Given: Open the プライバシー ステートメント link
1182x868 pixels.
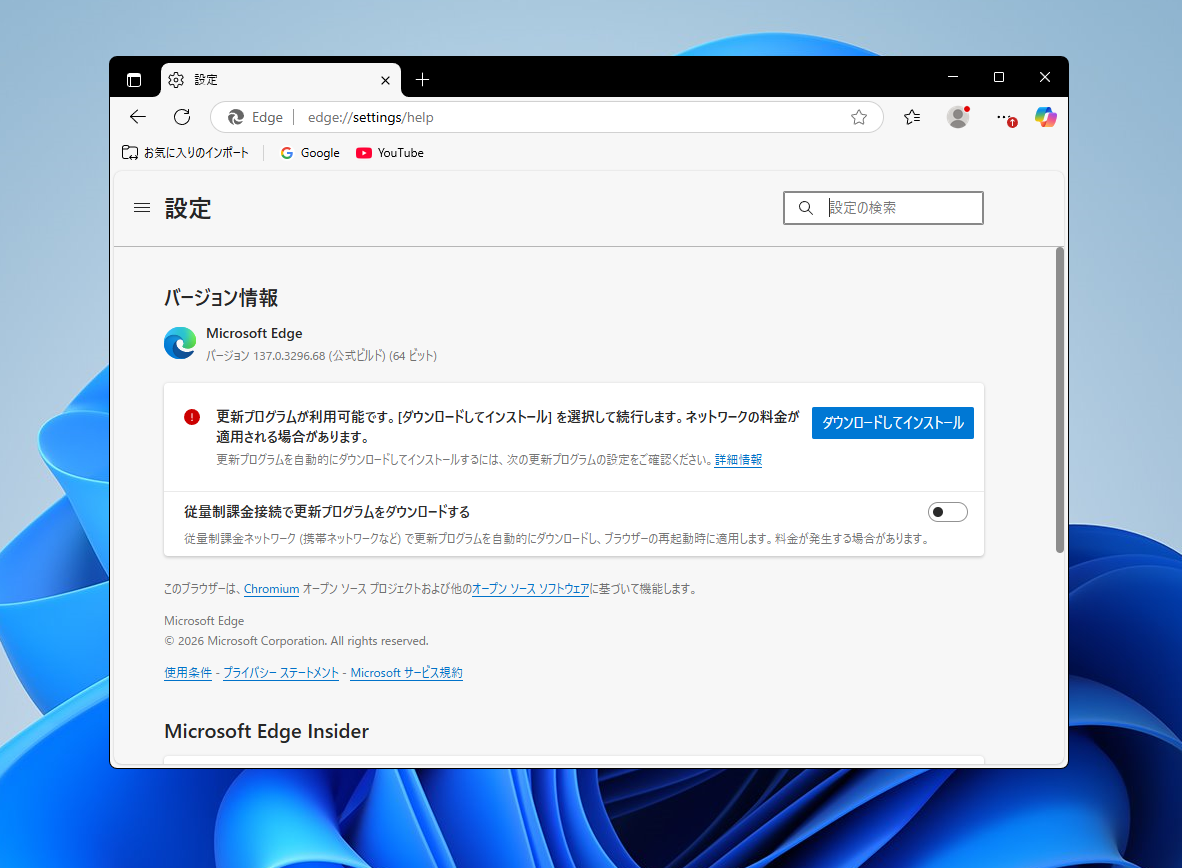Looking at the screenshot, I should point(280,673).
